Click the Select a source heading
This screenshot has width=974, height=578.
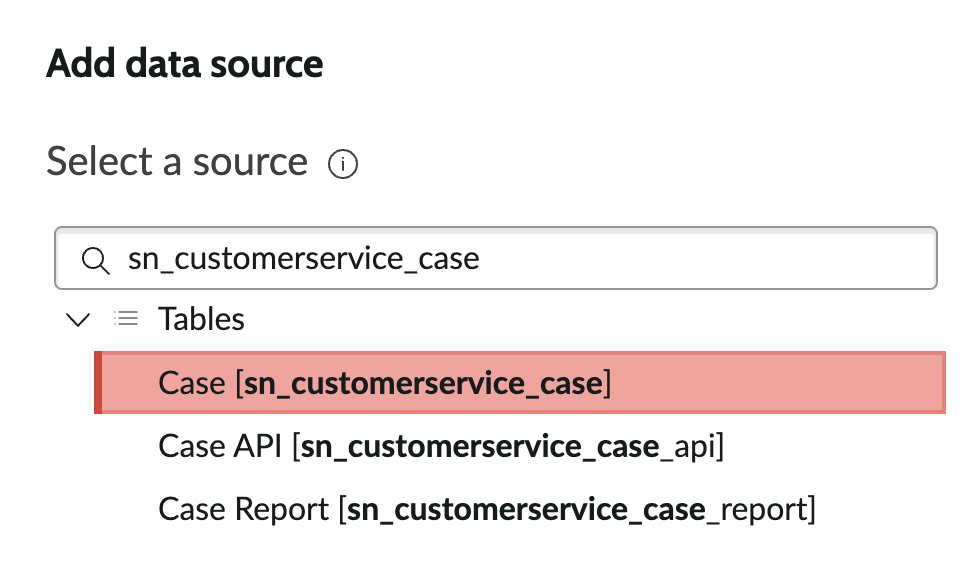[176, 161]
